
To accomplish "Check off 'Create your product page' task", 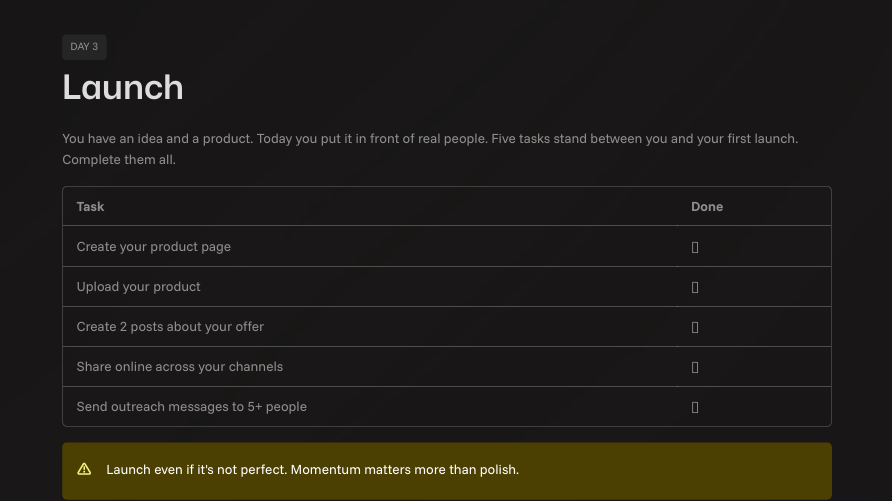I will [x=695, y=247].
